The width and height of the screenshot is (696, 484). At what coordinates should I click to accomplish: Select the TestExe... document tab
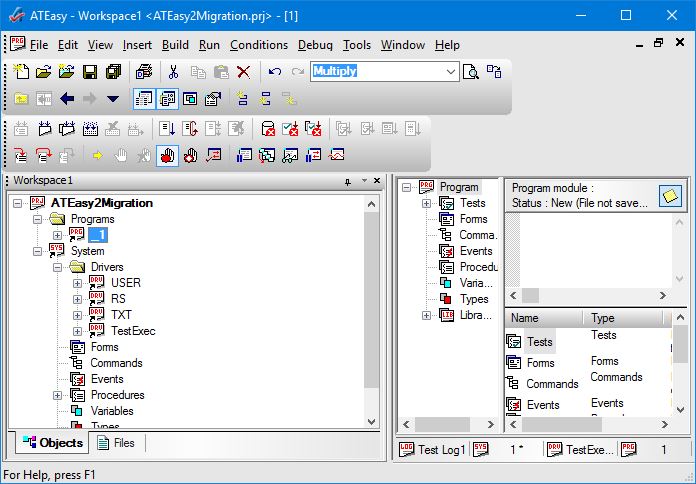580,449
